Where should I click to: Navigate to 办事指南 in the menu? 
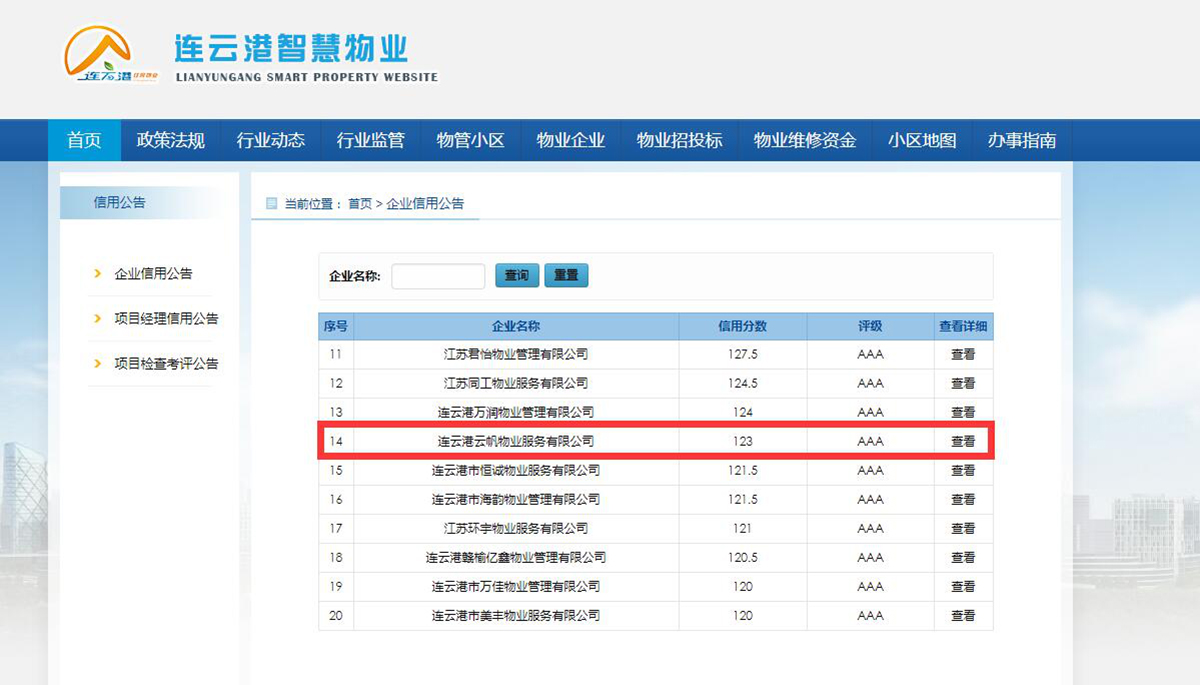(x=1021, y=141)
